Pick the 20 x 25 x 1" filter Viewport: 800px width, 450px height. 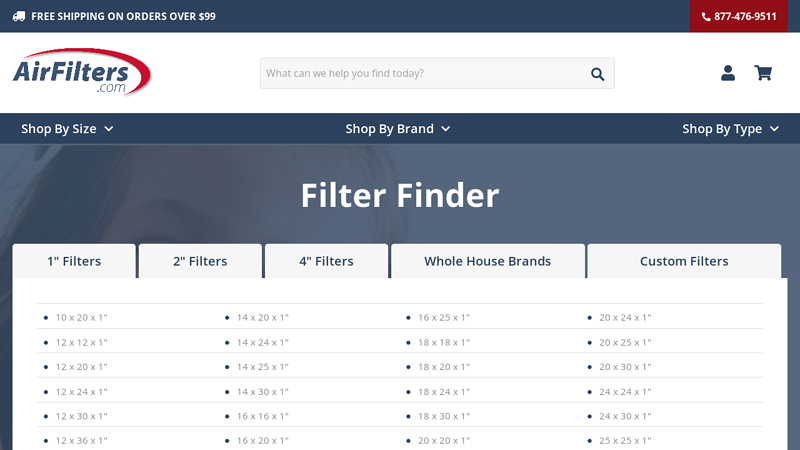click(626, 342)
